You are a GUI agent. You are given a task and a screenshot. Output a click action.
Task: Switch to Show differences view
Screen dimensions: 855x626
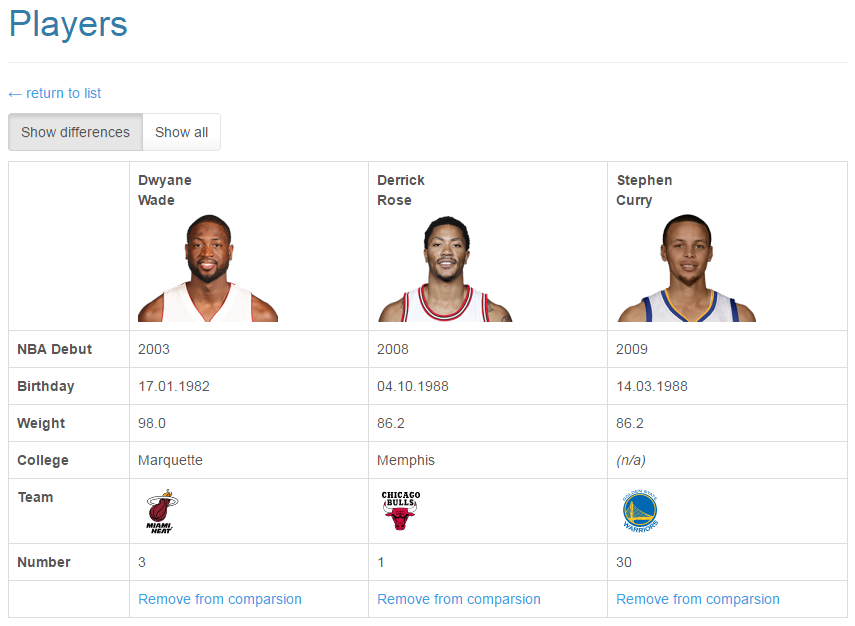74,132
